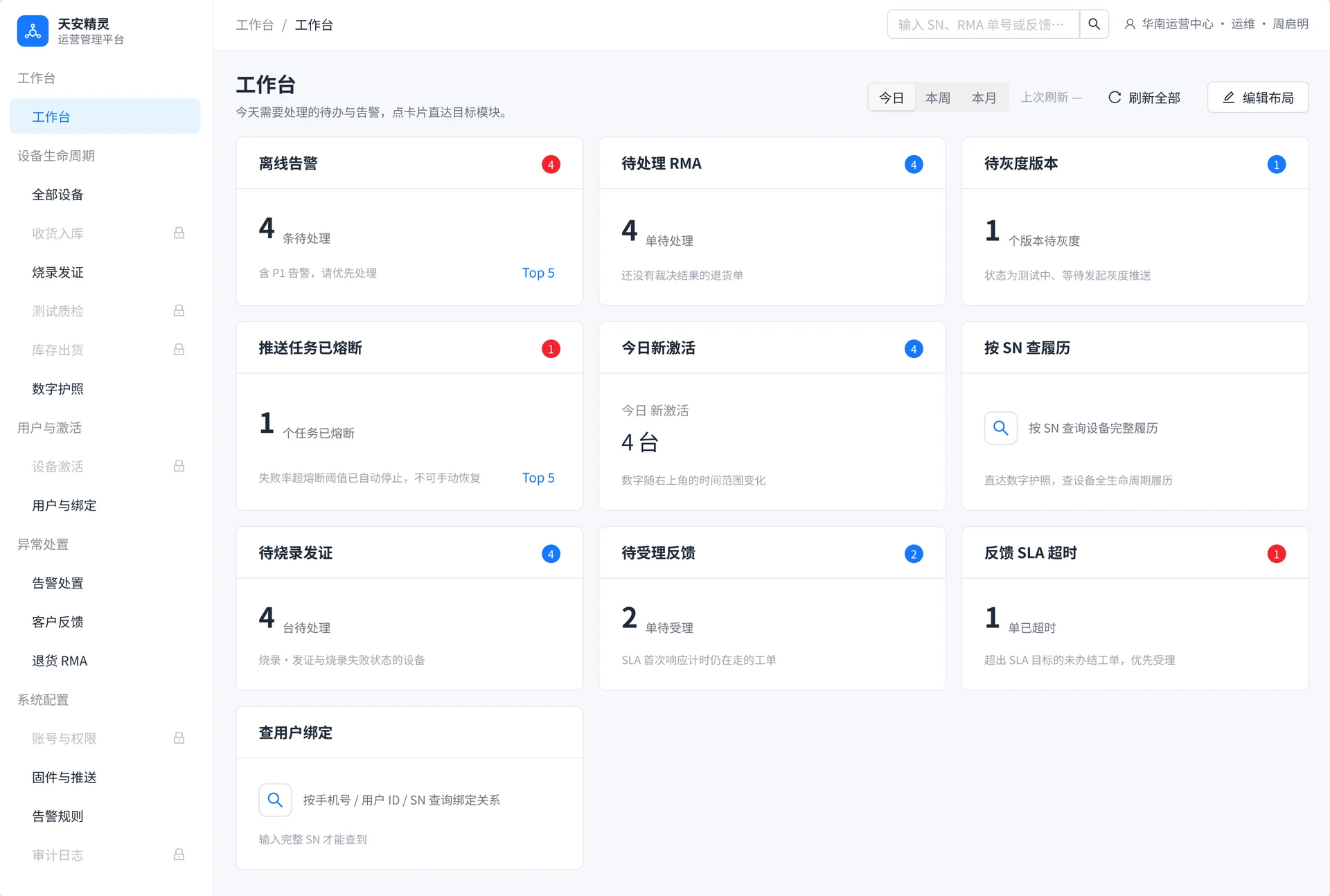
Task: Switch time range to 本月
Action: 984,98
